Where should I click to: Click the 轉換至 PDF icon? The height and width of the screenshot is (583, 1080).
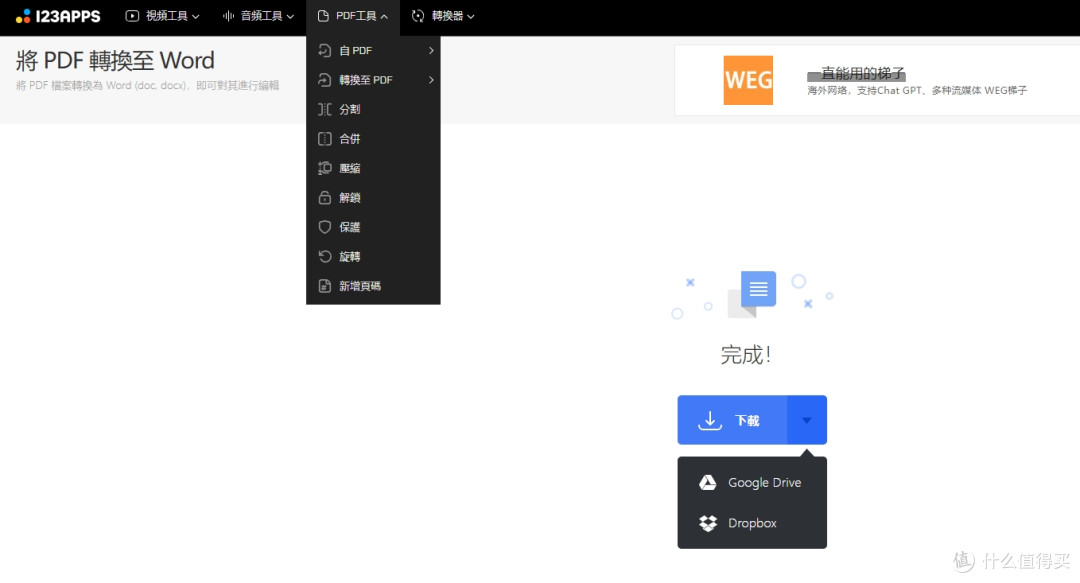(x=324, y=80)
